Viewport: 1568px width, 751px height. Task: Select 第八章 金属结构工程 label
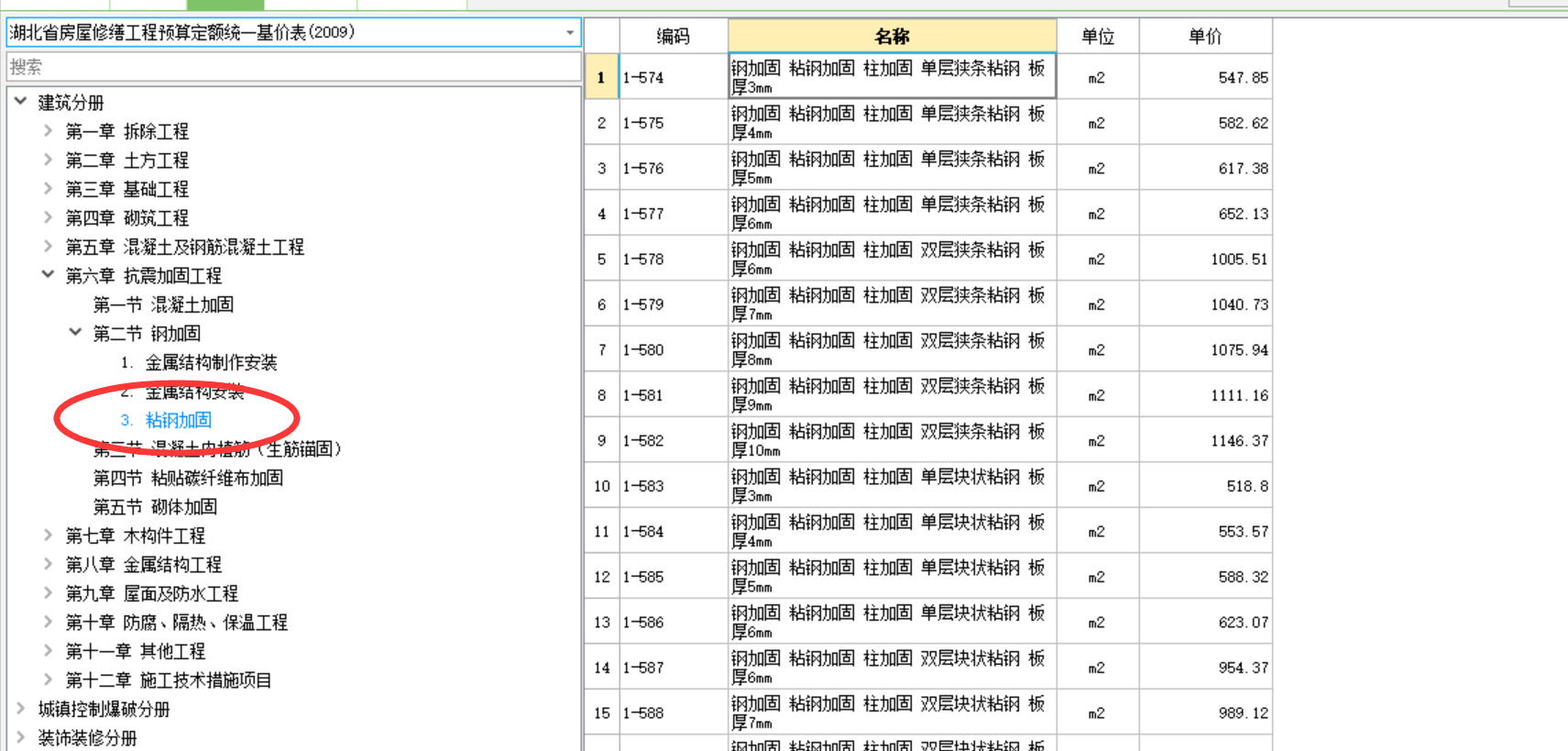143,564
